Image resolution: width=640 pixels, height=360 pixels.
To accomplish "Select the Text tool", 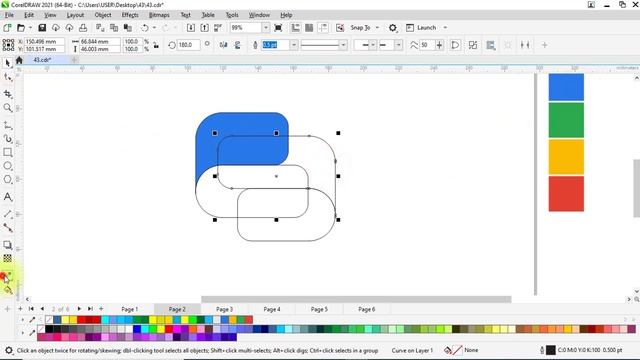I will pyautogui.click(x=7, y=197).
